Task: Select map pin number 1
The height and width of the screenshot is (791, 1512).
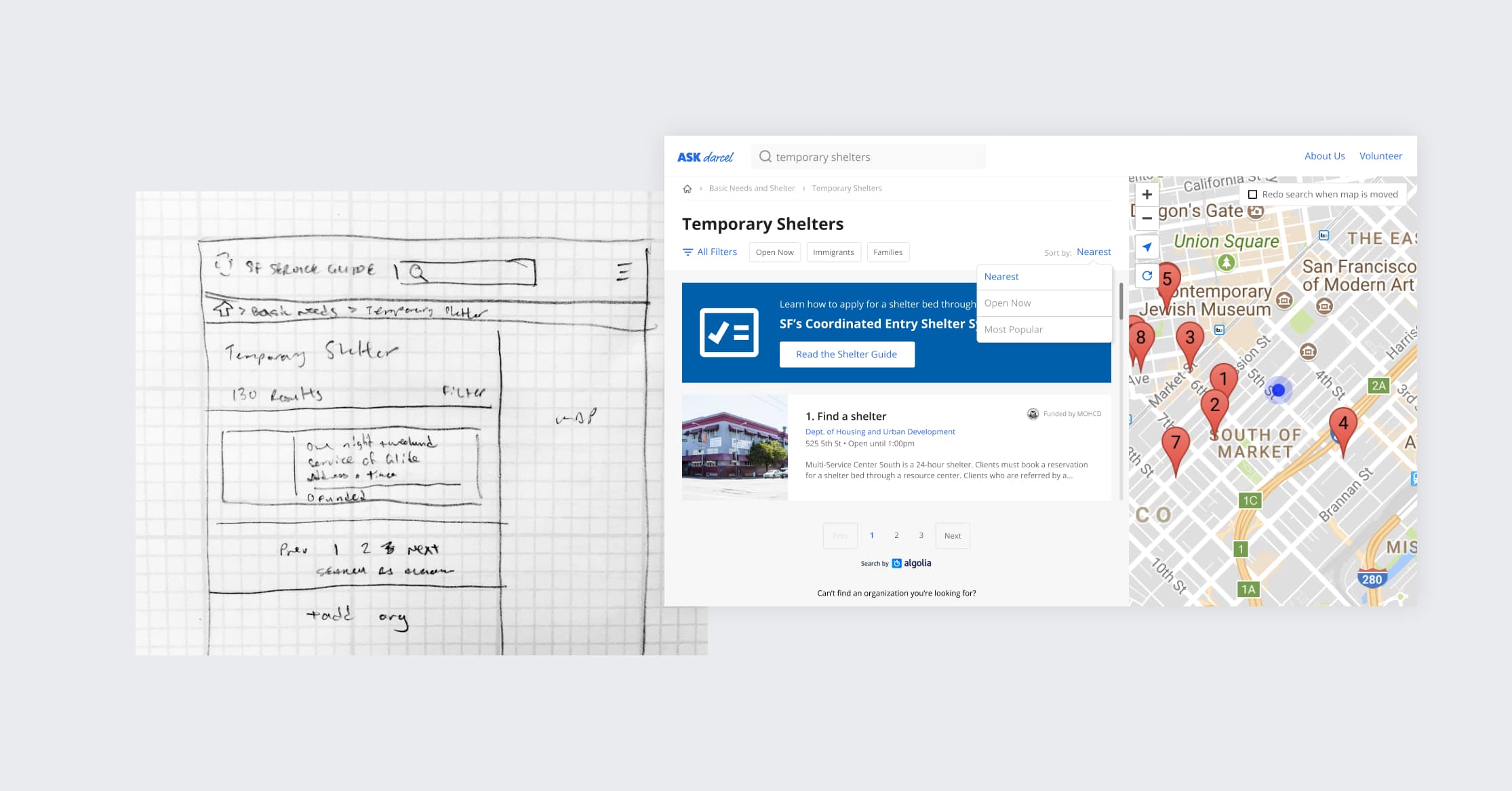Action: click(1223, 379)
